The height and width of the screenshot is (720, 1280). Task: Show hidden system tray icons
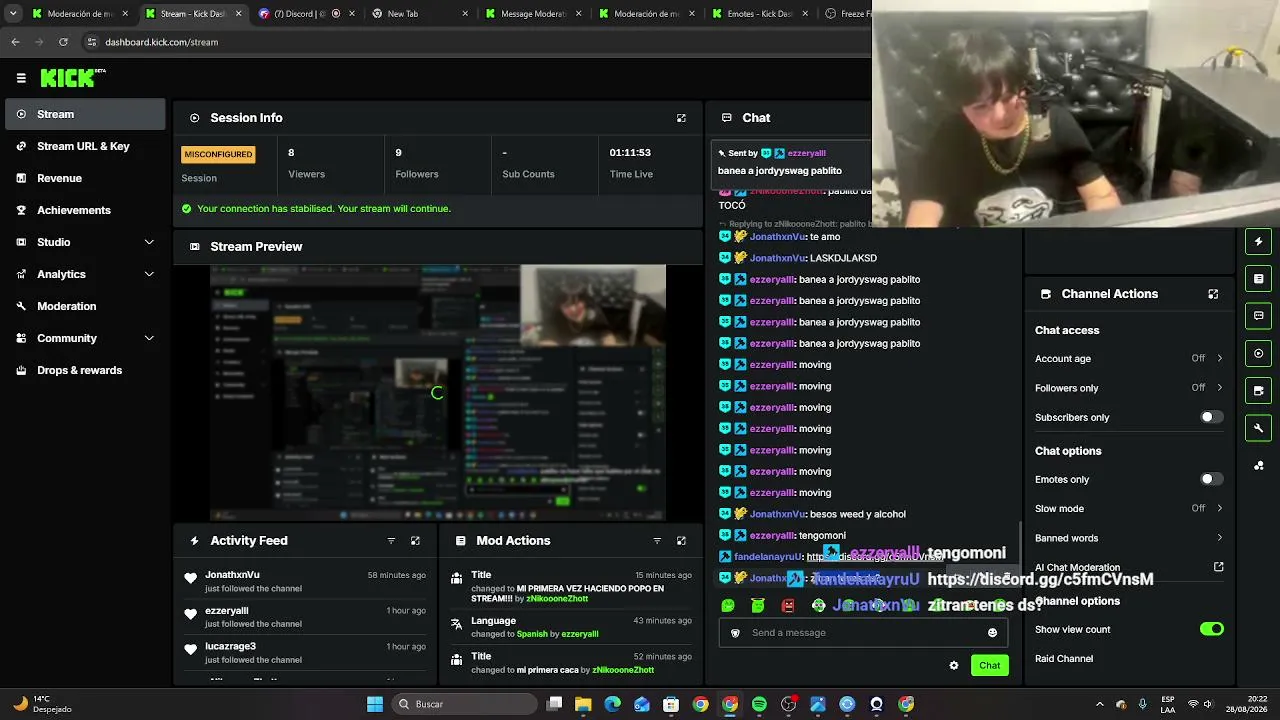[1099, 704]
